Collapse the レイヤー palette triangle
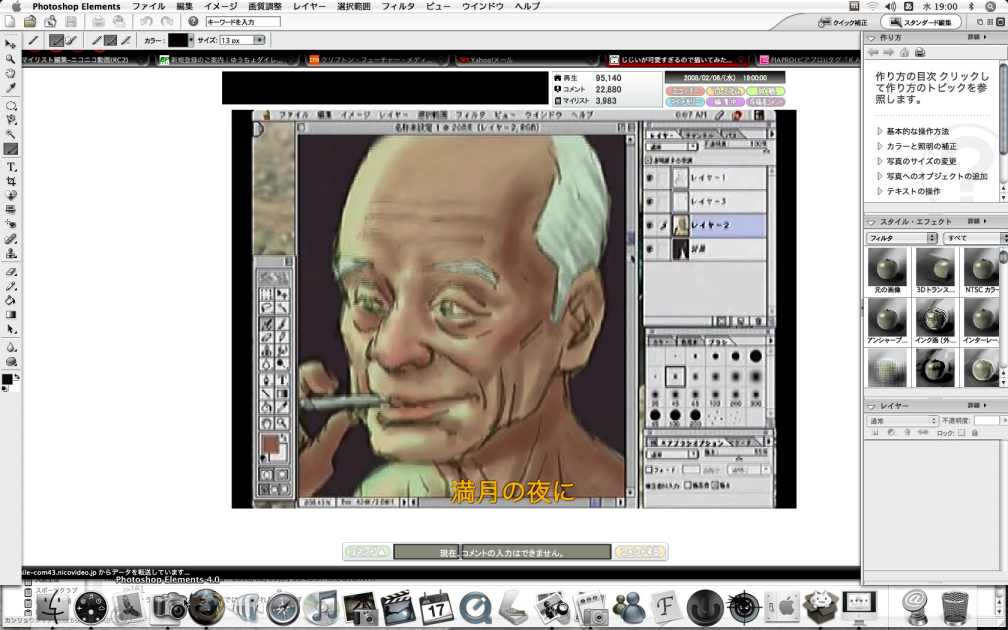1008x630 pixels. click(871, 406)
